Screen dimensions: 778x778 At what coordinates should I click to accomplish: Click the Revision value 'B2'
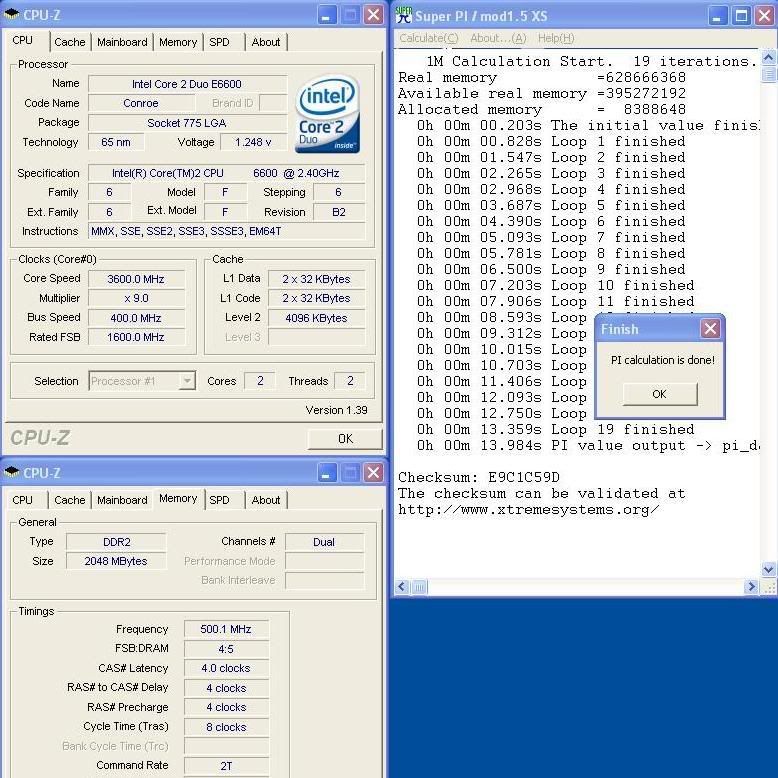(339, 212)
